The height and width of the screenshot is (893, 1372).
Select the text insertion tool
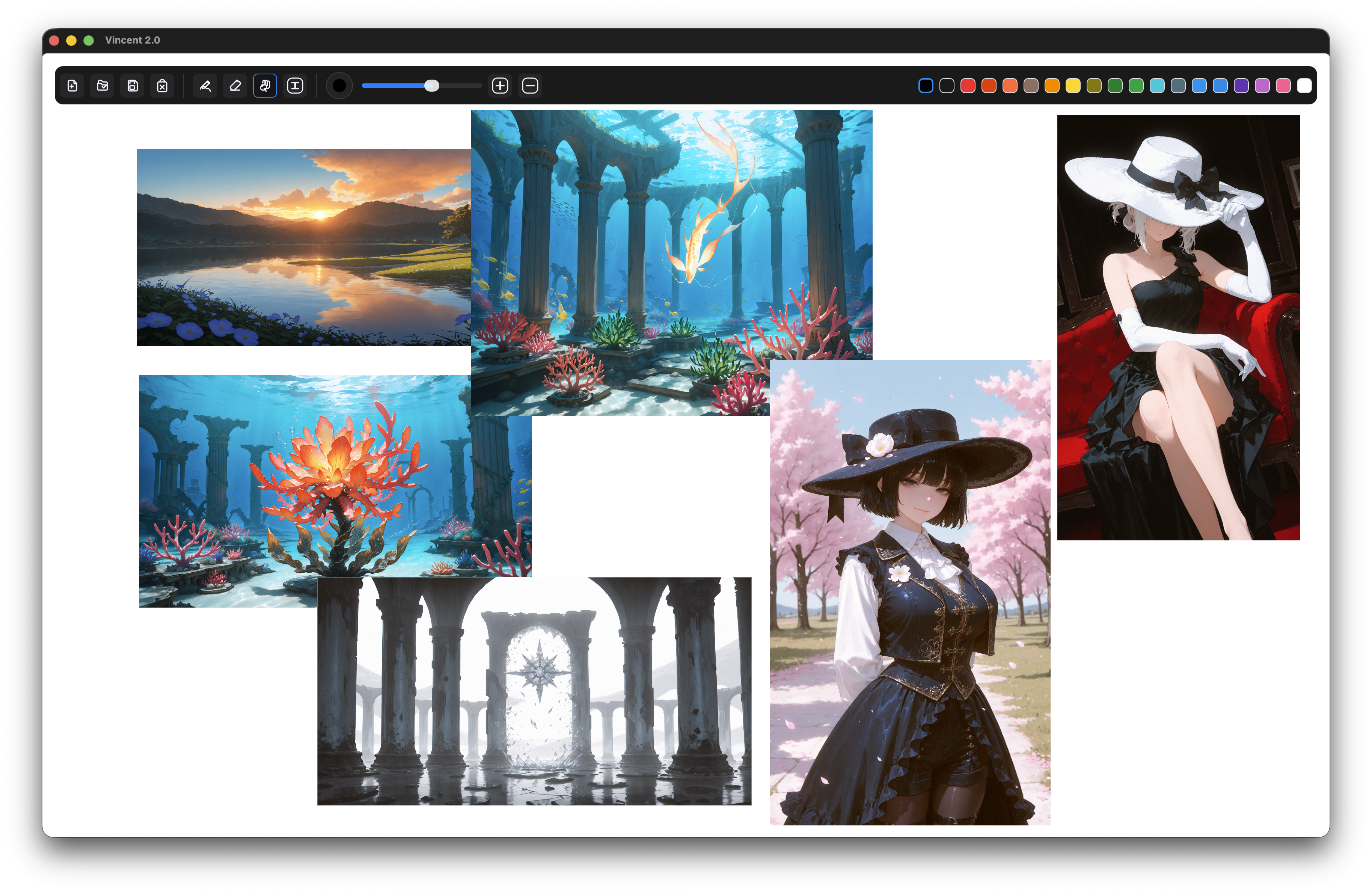(295, 86)
